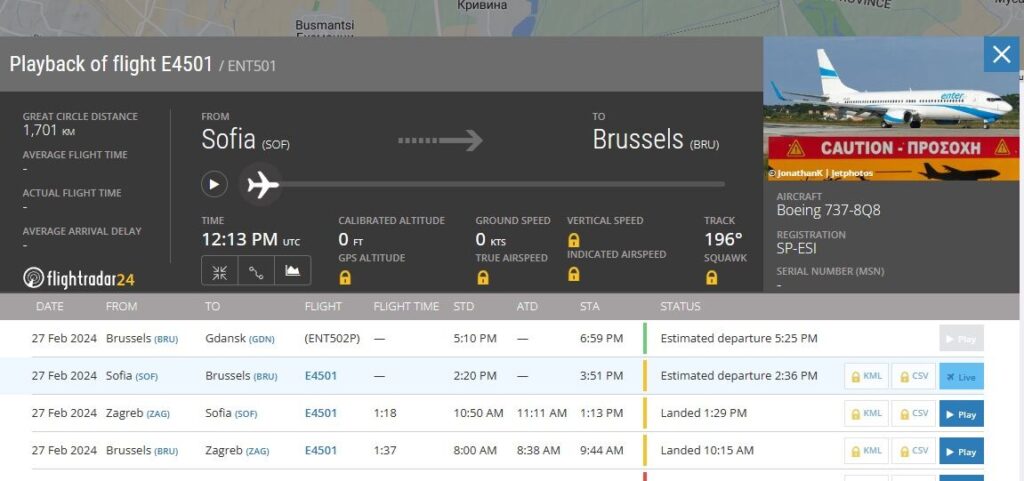Open the Boeing 737 aircraft photo

[891, 110]
